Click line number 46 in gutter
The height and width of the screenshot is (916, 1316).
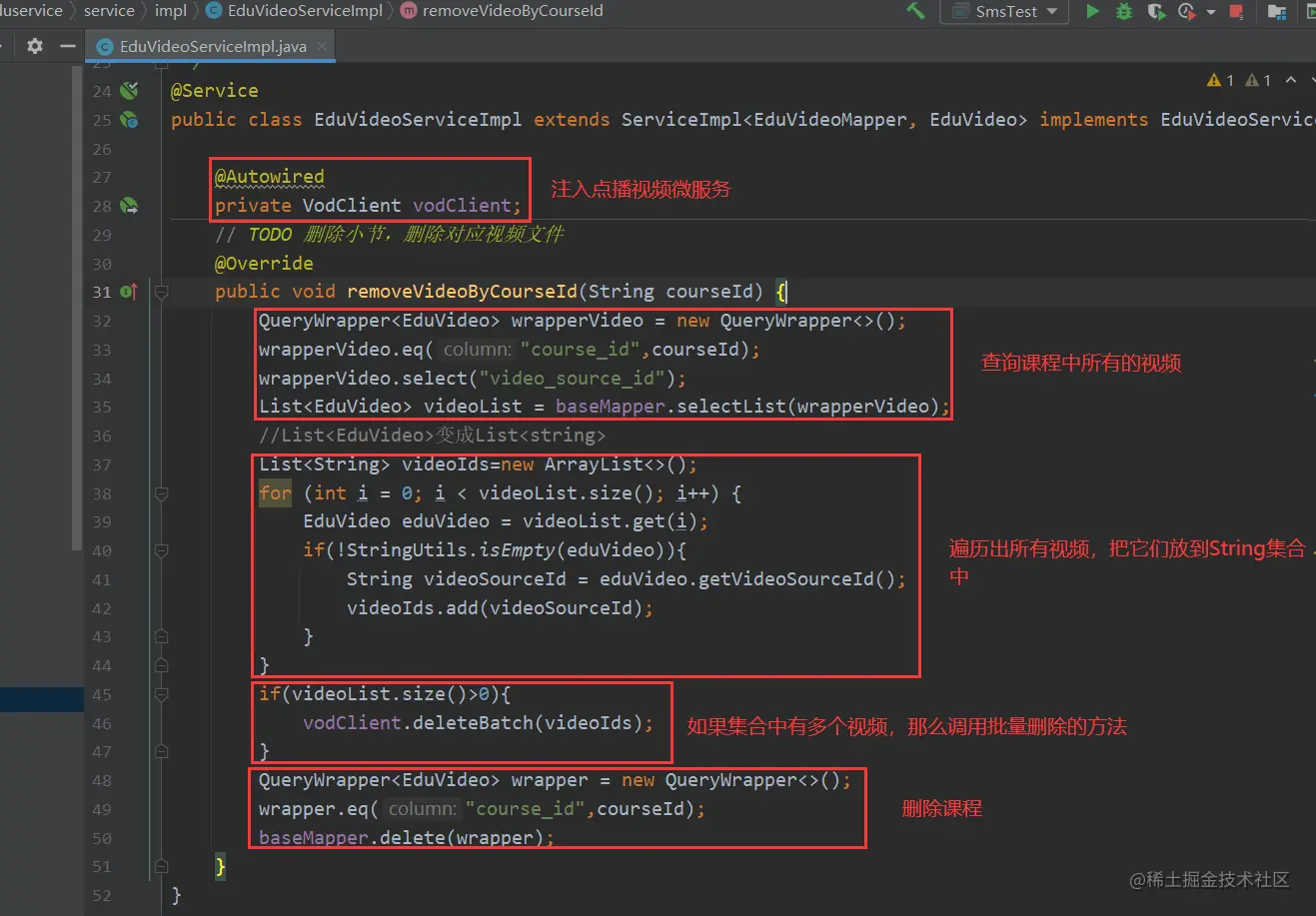(102, 723)
